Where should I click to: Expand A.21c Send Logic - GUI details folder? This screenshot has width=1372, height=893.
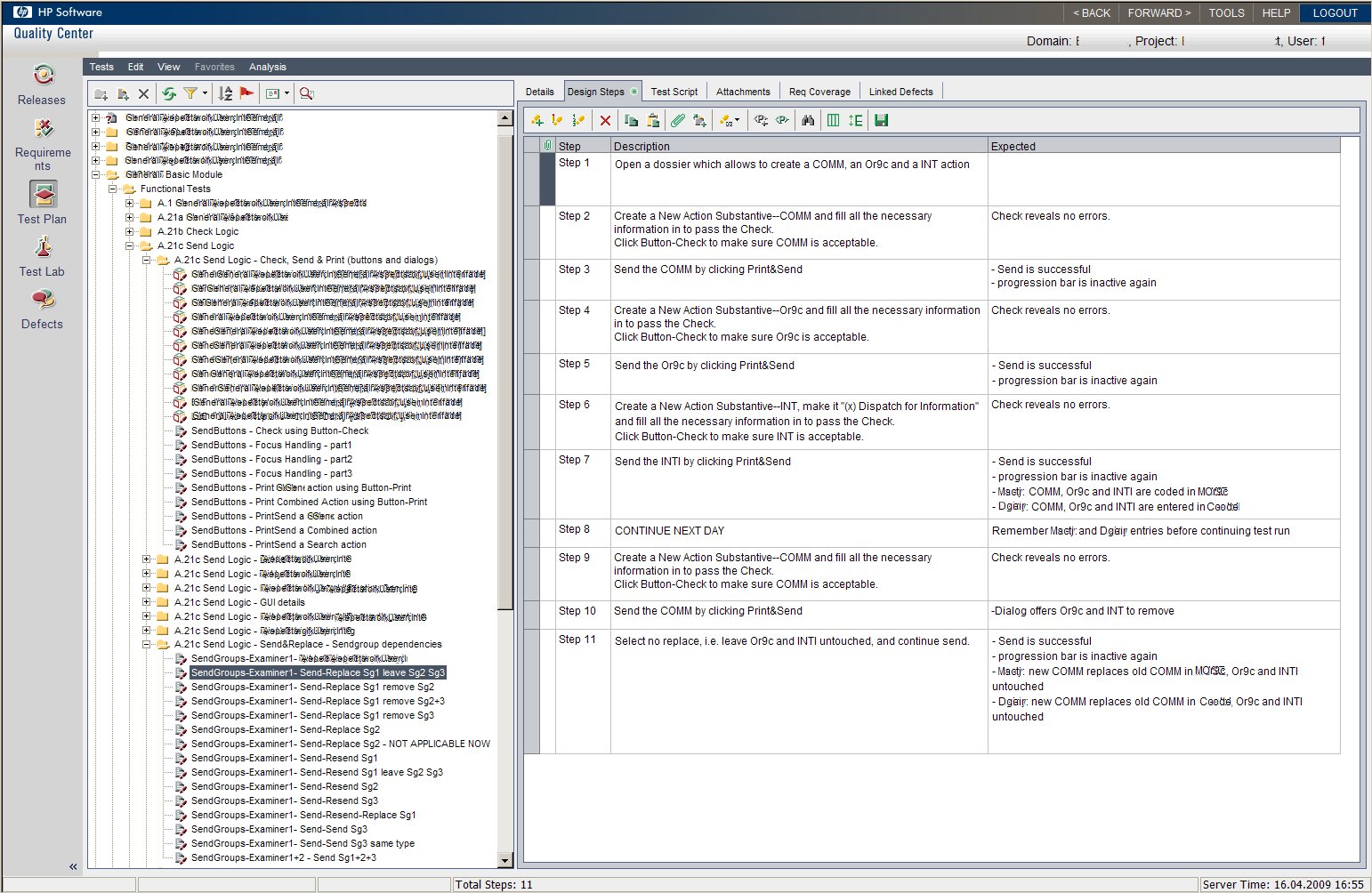(x=147, y=602)
